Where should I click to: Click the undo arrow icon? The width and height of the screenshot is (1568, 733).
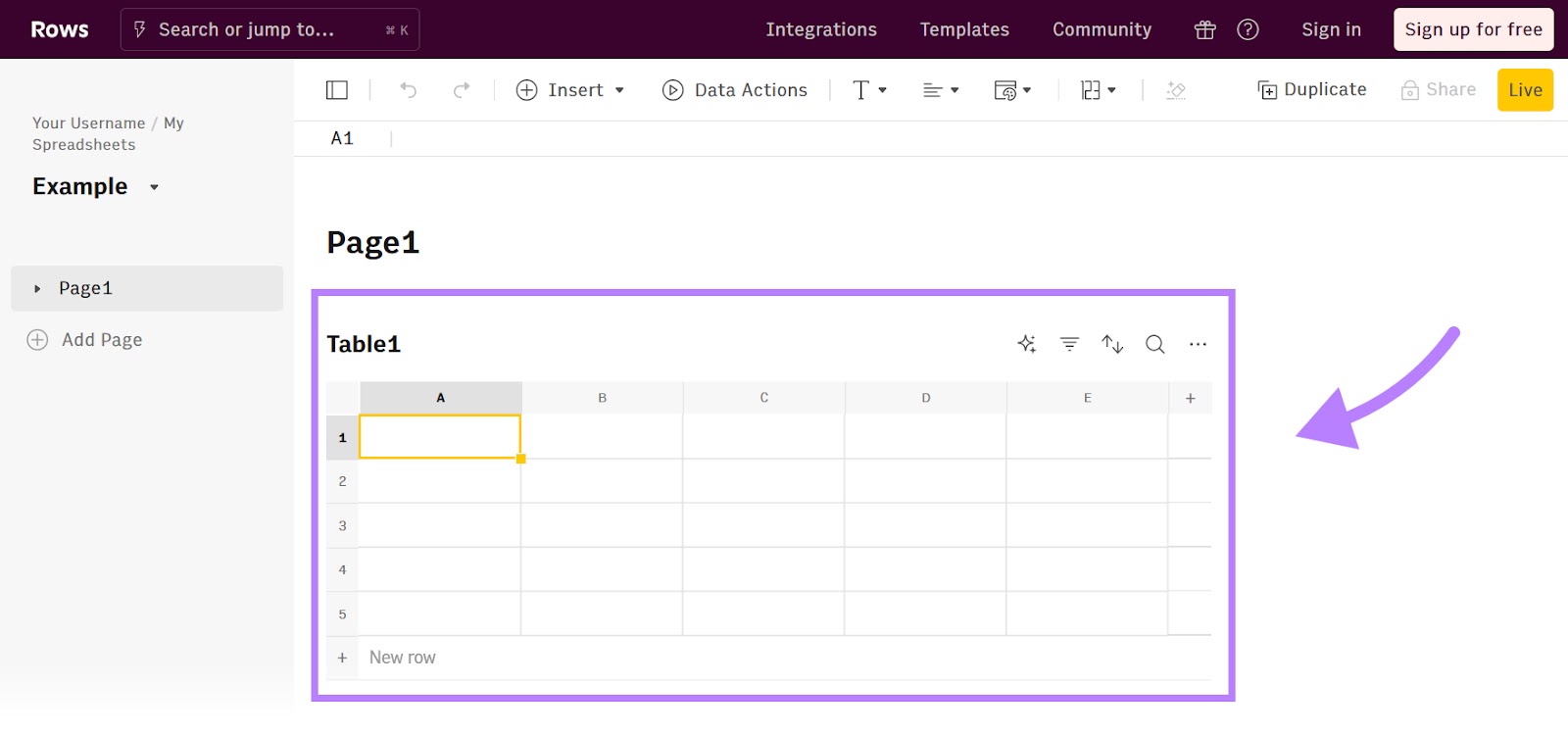click(x=409, y=90)
